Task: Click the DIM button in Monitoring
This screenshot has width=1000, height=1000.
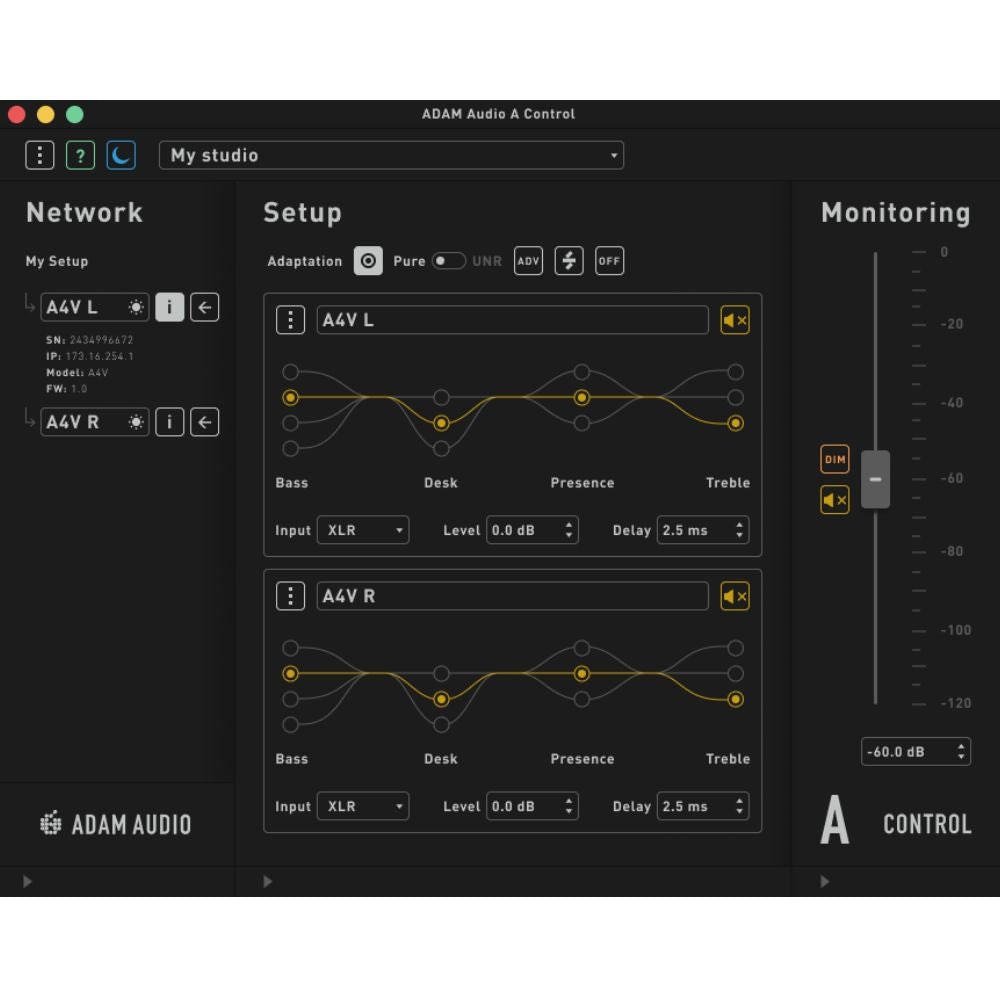Action: click(834, 459)
